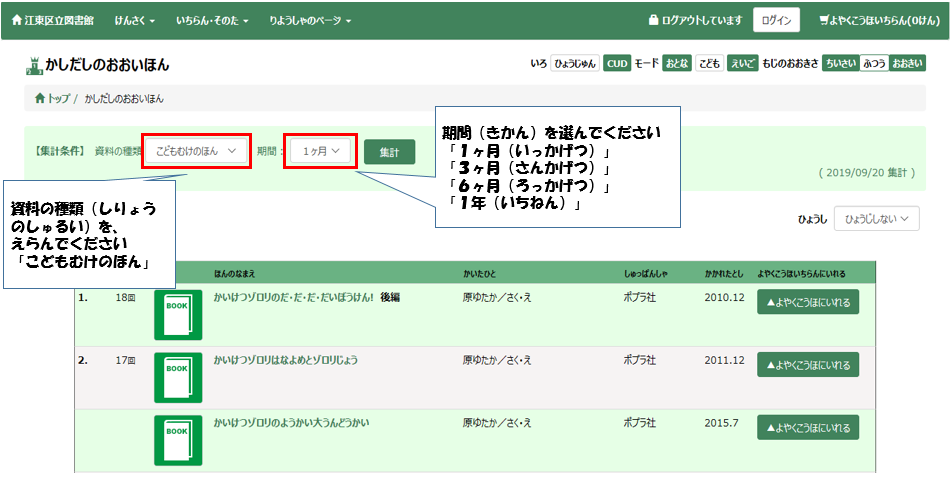951x482 pixels.
Task: Set text size to おおきい
Action: pos(906,63)
